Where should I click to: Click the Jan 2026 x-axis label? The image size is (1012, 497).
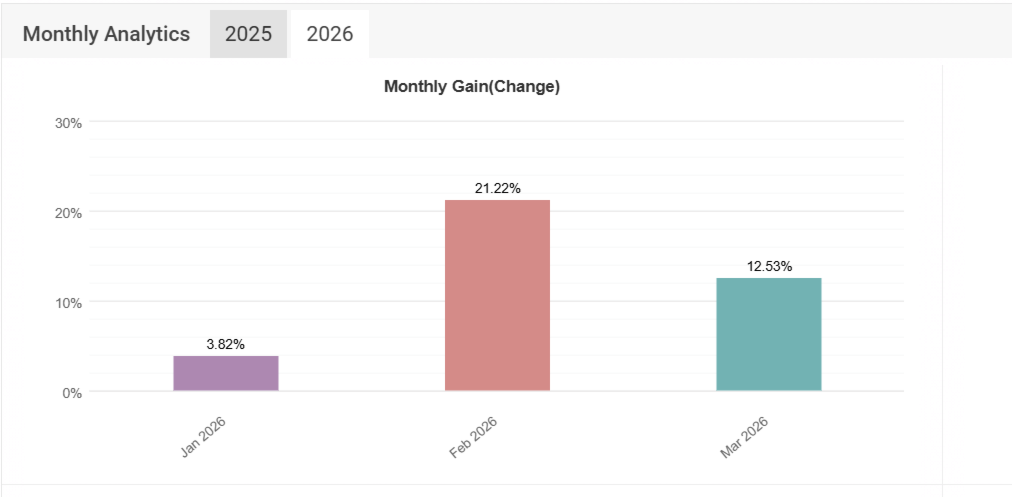click(205, 437)
